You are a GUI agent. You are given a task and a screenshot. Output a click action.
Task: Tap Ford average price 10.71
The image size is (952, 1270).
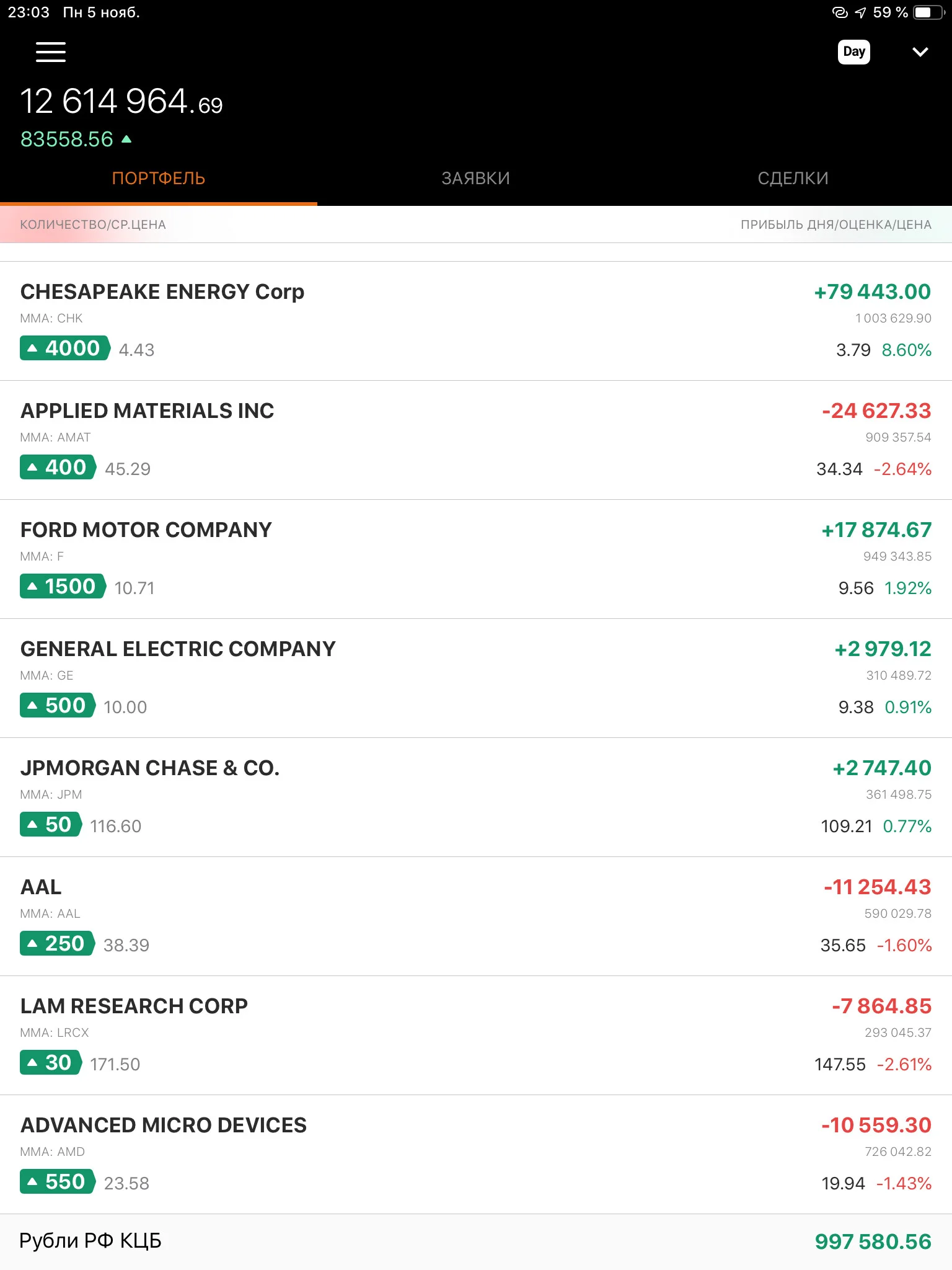134,588
